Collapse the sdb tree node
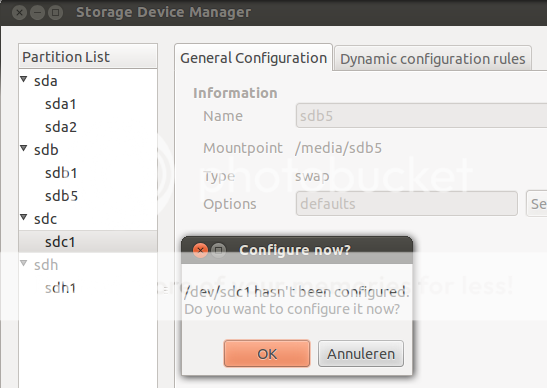The height and width of the screenshot is (388, 547). coord(24,148)
